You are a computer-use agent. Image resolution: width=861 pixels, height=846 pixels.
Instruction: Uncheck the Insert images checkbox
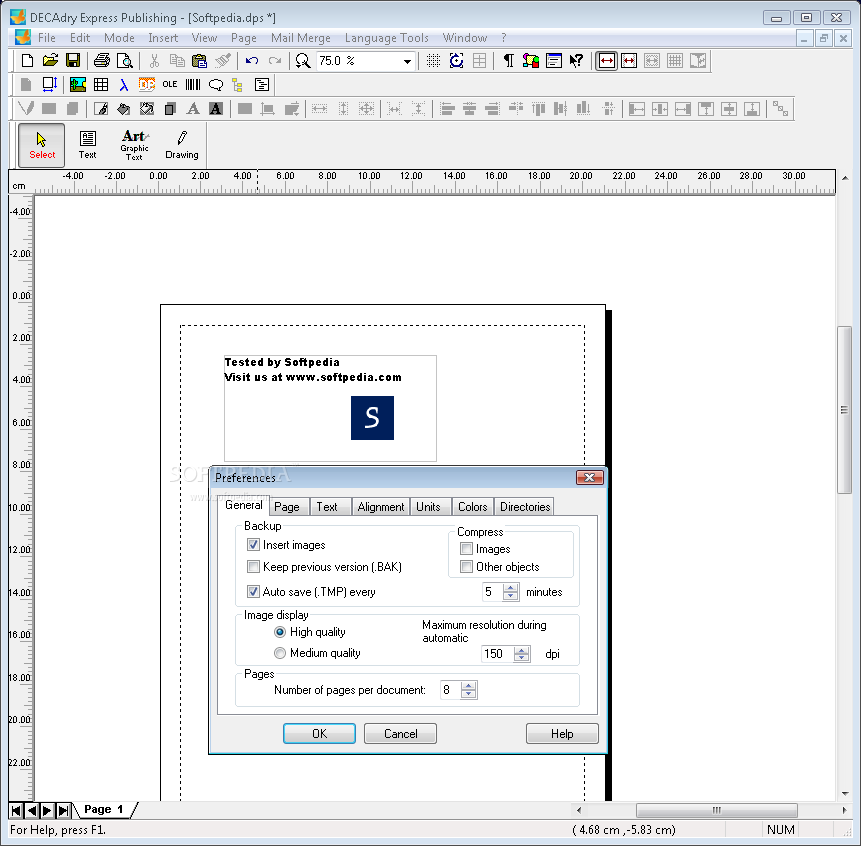point(253,545)
